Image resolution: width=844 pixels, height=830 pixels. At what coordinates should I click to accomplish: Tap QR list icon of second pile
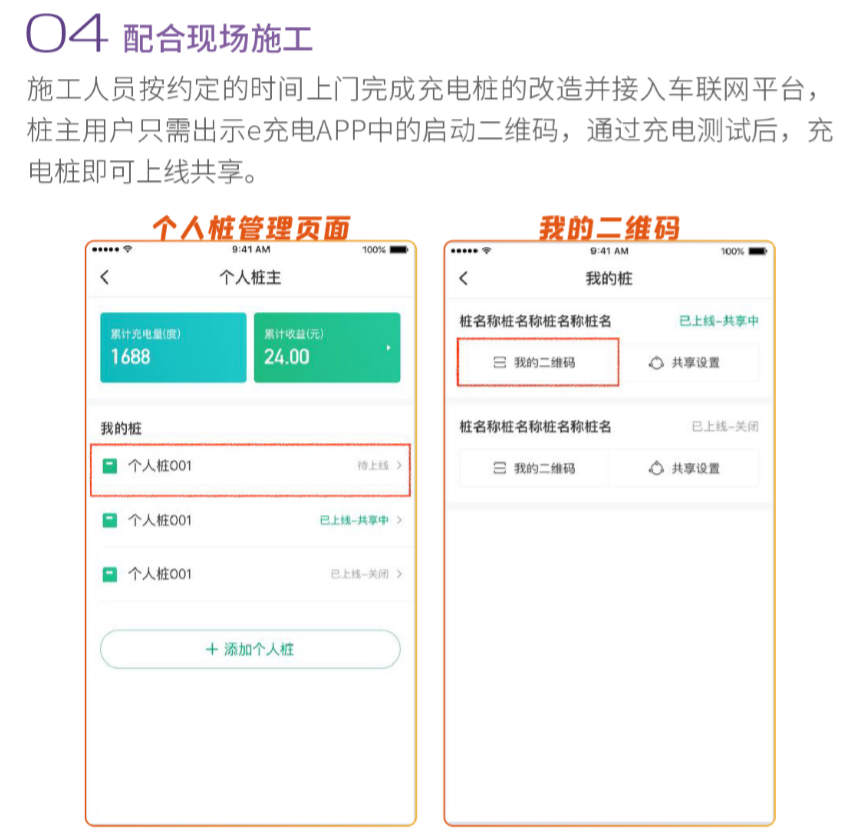(500, 468)
